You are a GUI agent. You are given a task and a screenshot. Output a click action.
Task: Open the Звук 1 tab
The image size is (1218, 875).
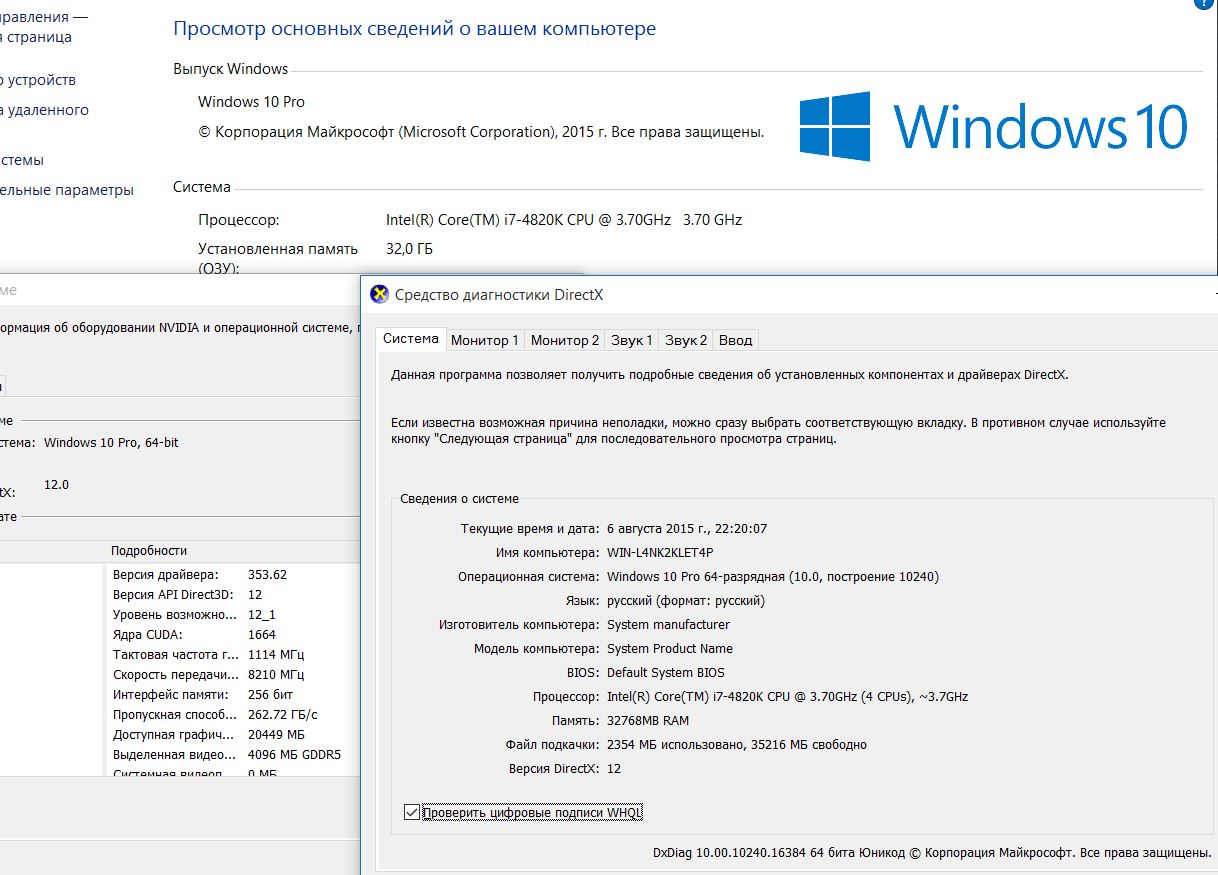pyautogui.click(x=632, y=340)
